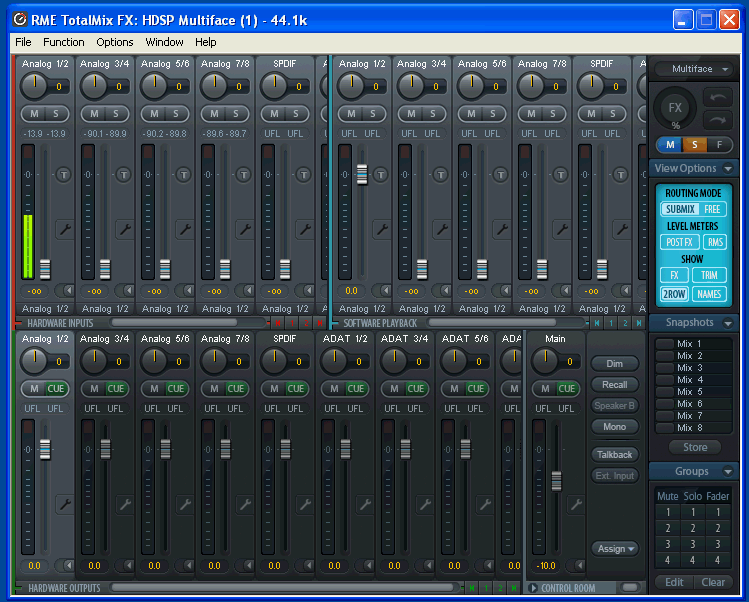Click blue layout 2 button on Software Playback bar
The image size is (749, 602).
click(625, 323)
